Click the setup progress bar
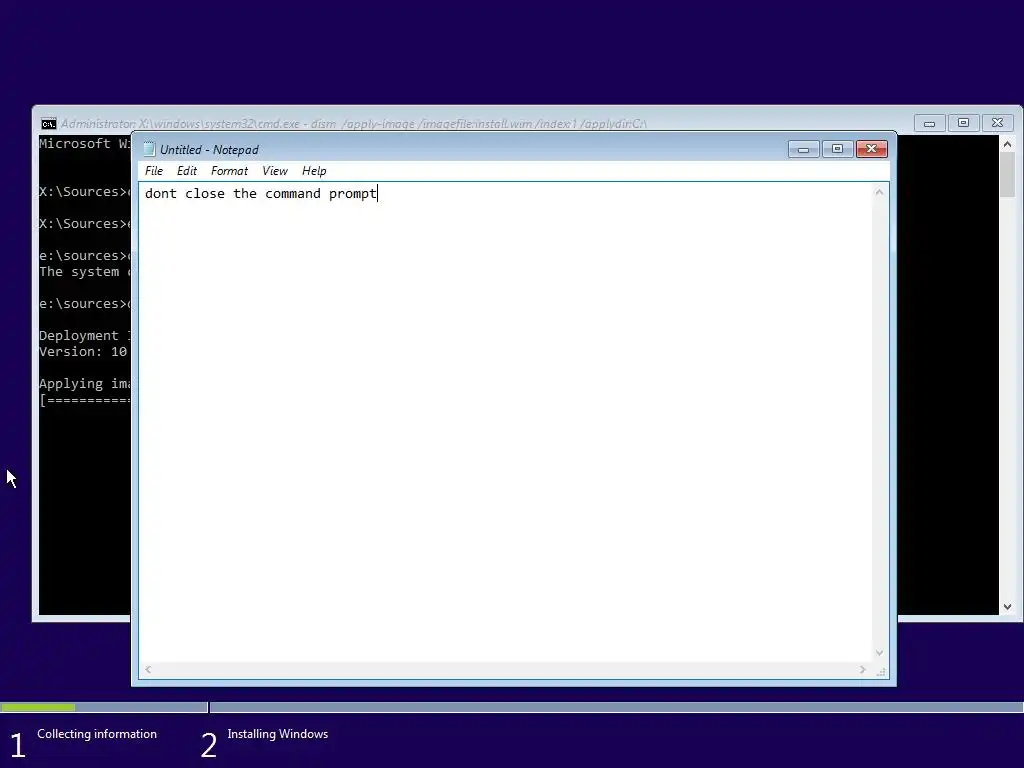 coord(512,707)
